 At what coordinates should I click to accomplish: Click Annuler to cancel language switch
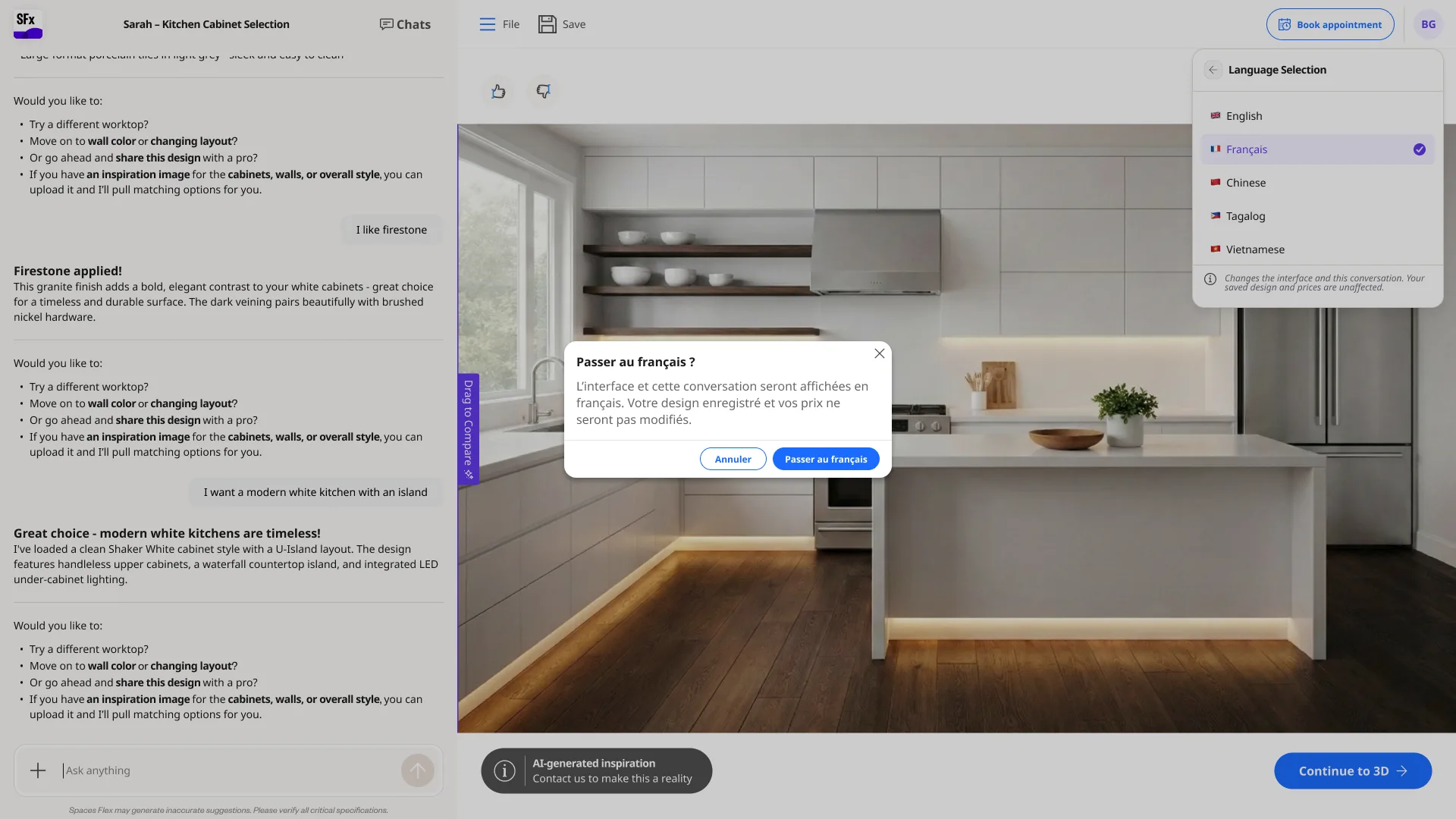(733, 459)
